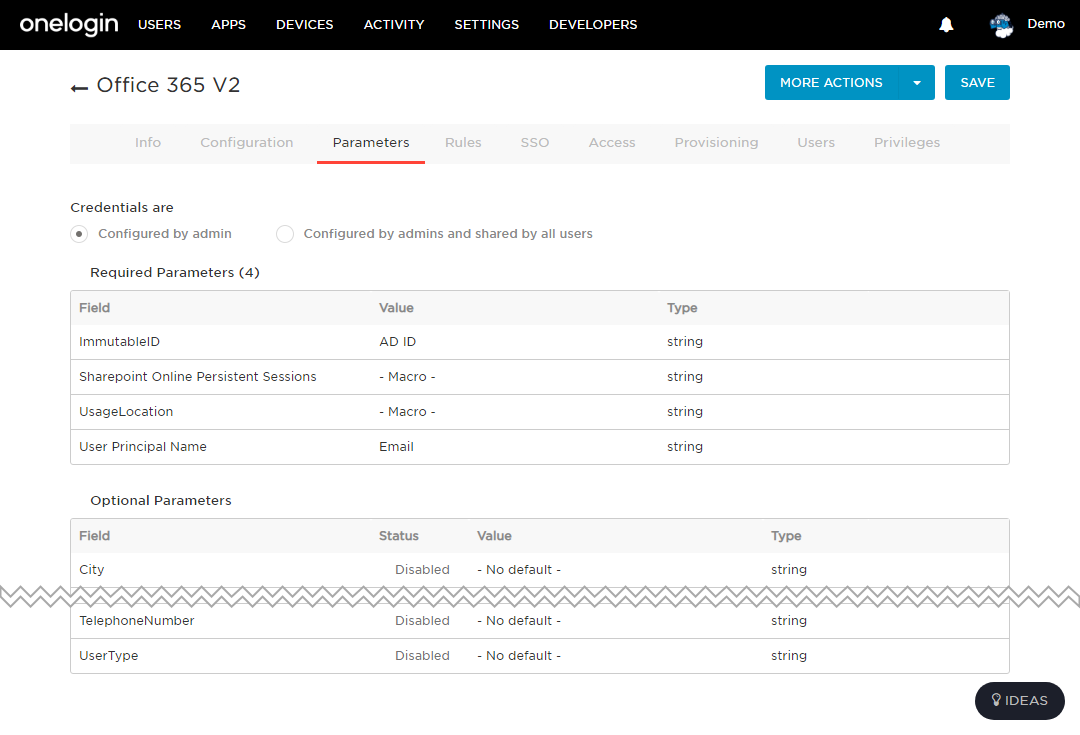Click the More Actions button
The width and height of the screenshot is (1080, 735).
click(x=831, y=83)
